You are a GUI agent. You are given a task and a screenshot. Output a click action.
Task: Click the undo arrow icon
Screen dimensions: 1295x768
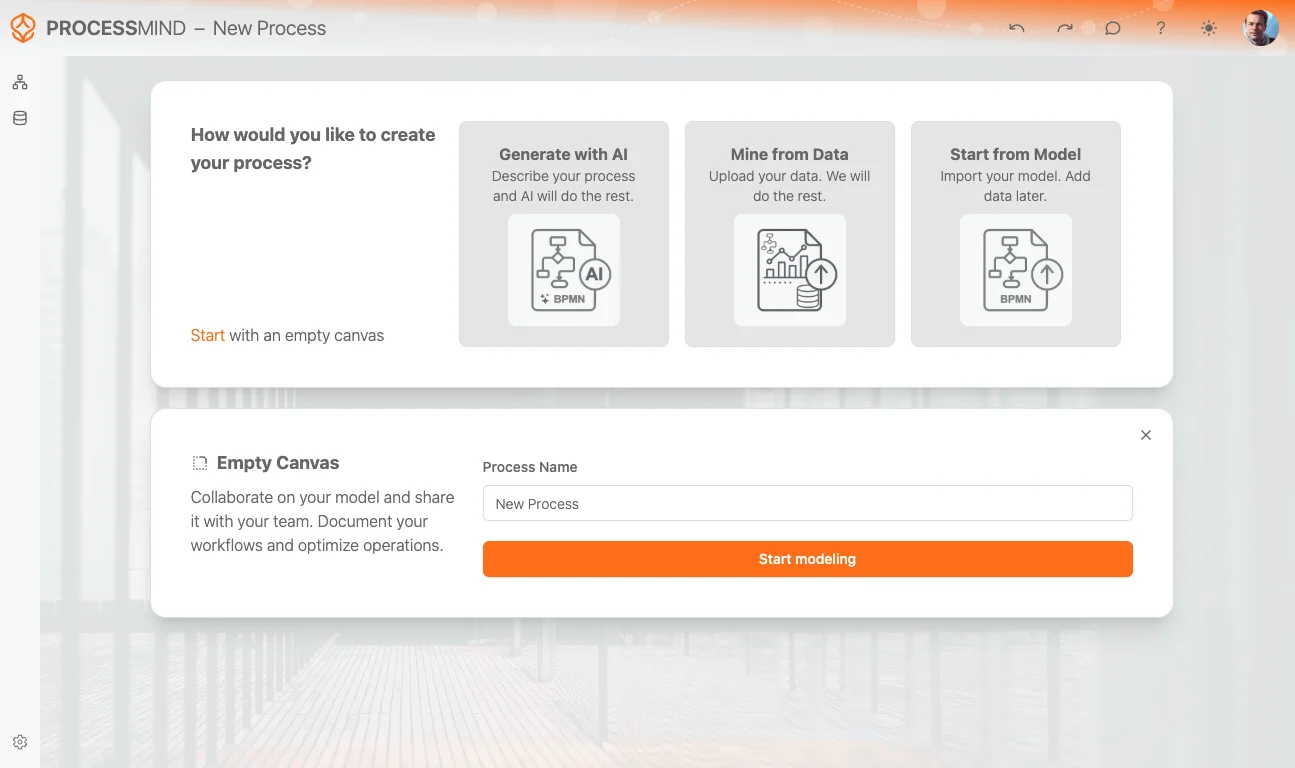[x=1017, y=28]
